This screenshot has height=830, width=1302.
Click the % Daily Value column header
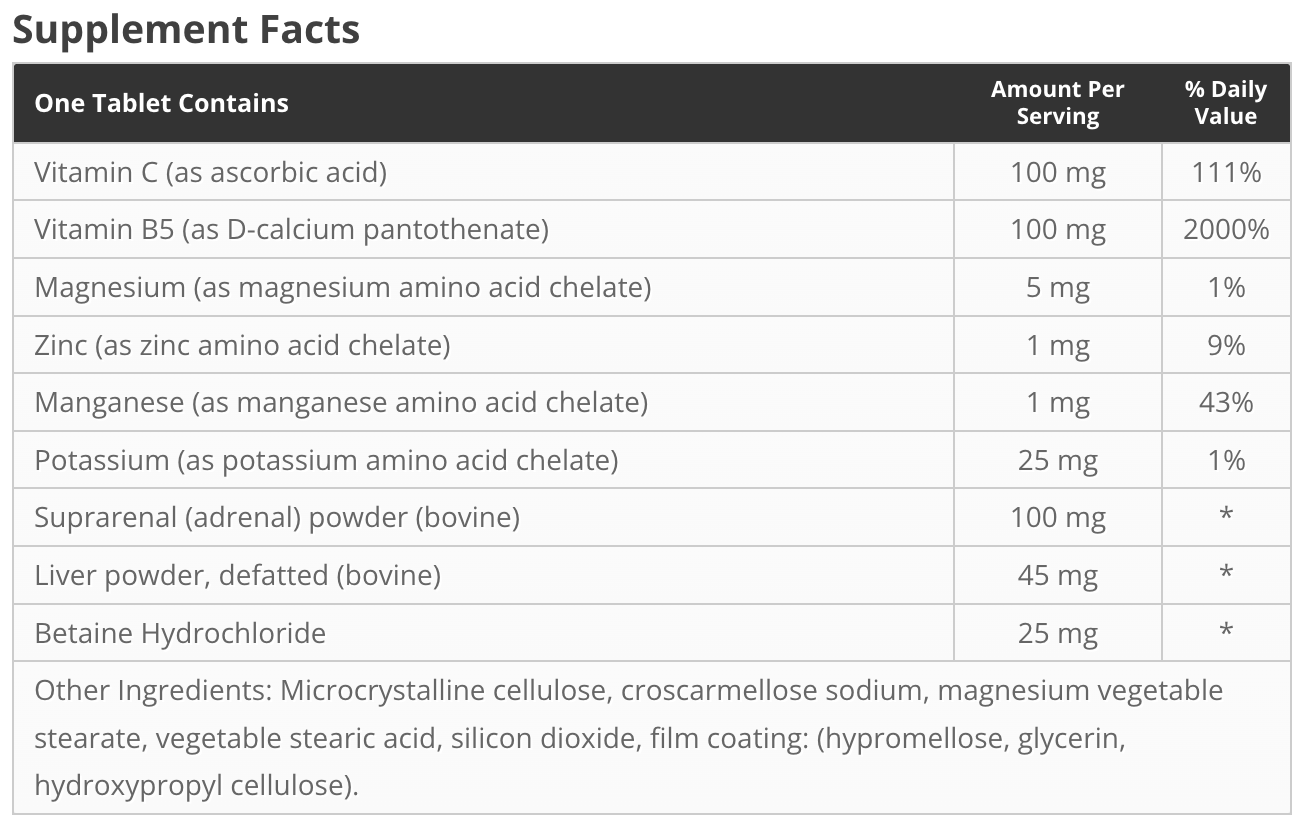click(x=1225, y=103)
